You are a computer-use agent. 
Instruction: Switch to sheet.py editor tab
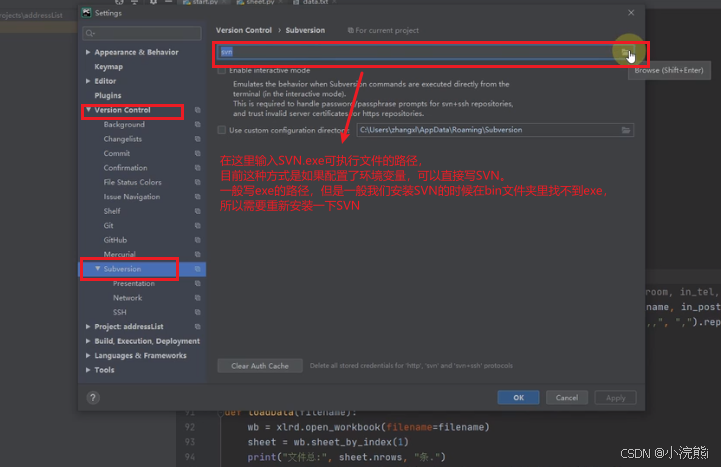coord(261,2)
